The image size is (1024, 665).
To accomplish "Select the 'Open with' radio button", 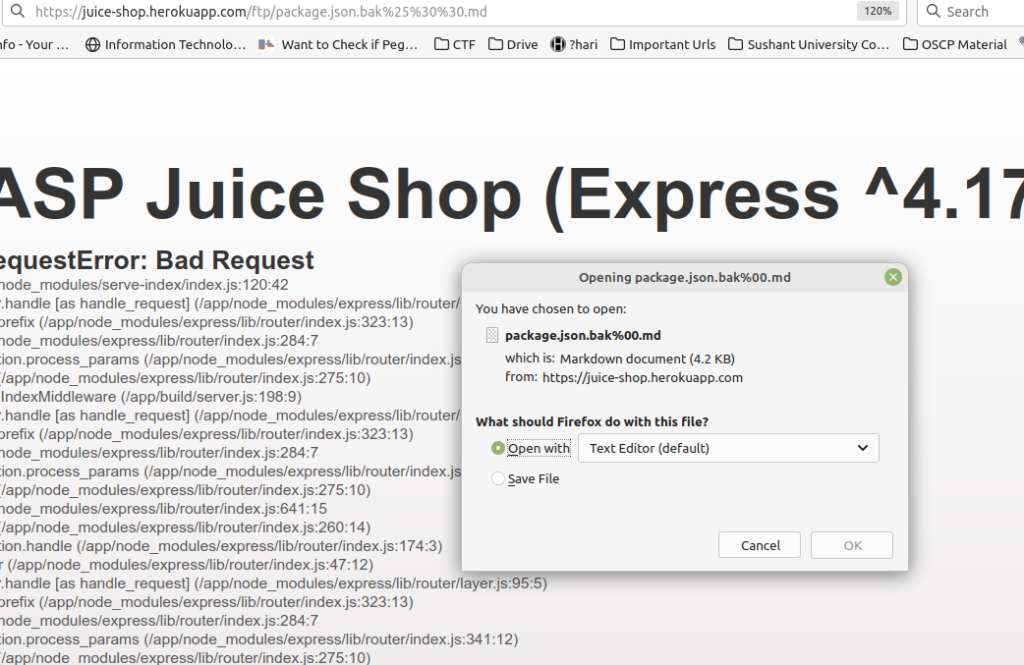I will [498, 448].
